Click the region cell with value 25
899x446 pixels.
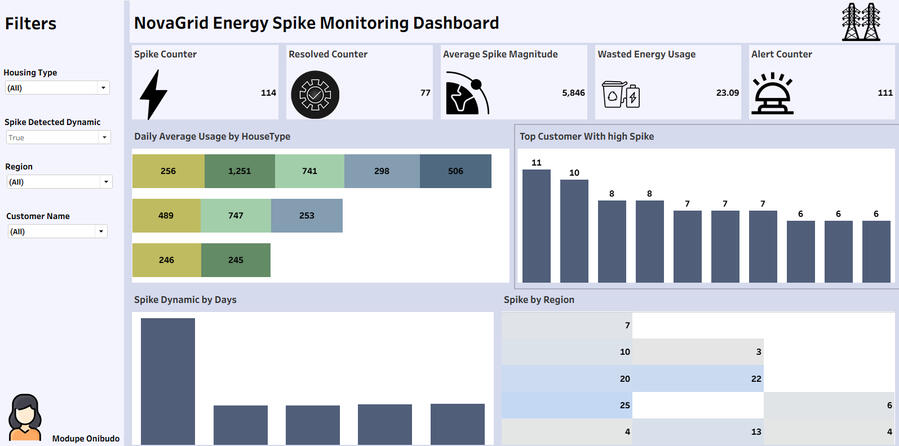point(567,404)
